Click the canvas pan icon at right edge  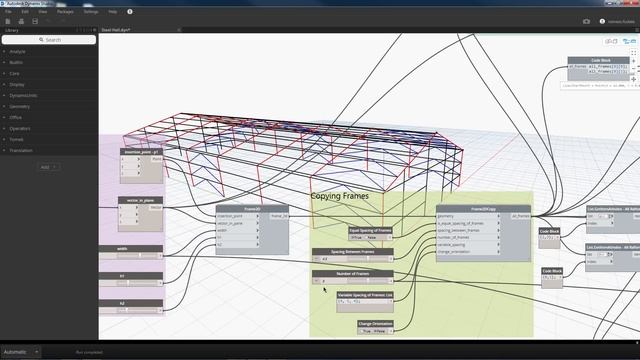click(633, 79)
